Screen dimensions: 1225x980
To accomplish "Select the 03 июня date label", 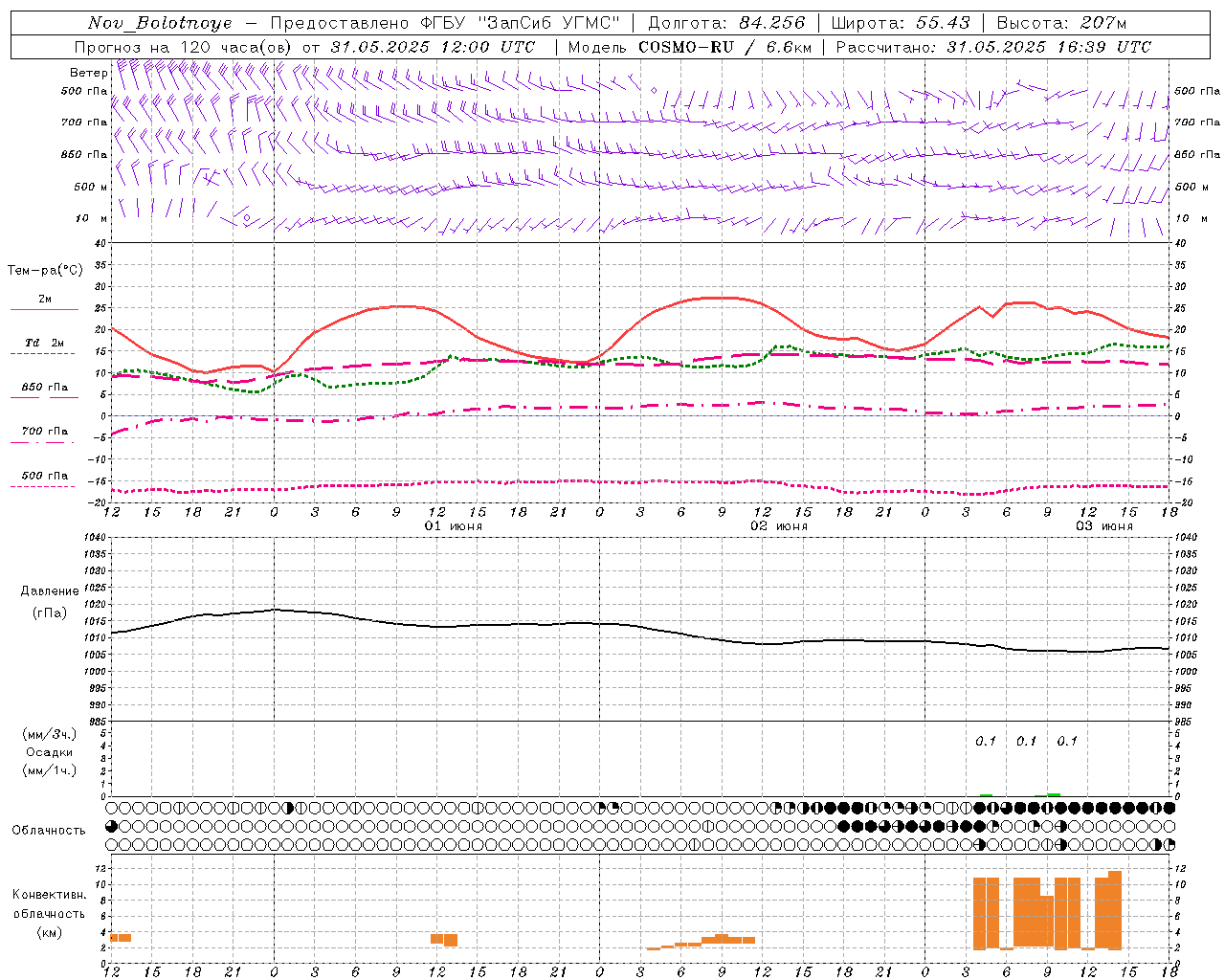I will click(1104, 526).
